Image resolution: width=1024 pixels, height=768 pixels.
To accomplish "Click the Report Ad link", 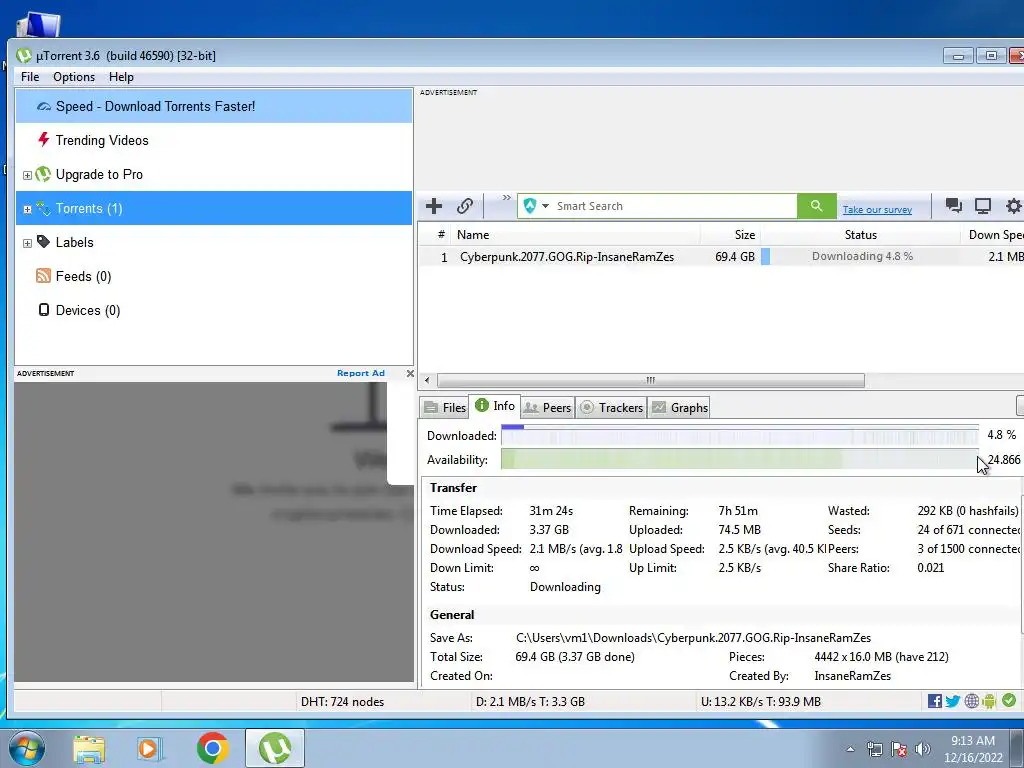I will click(360, 373).
